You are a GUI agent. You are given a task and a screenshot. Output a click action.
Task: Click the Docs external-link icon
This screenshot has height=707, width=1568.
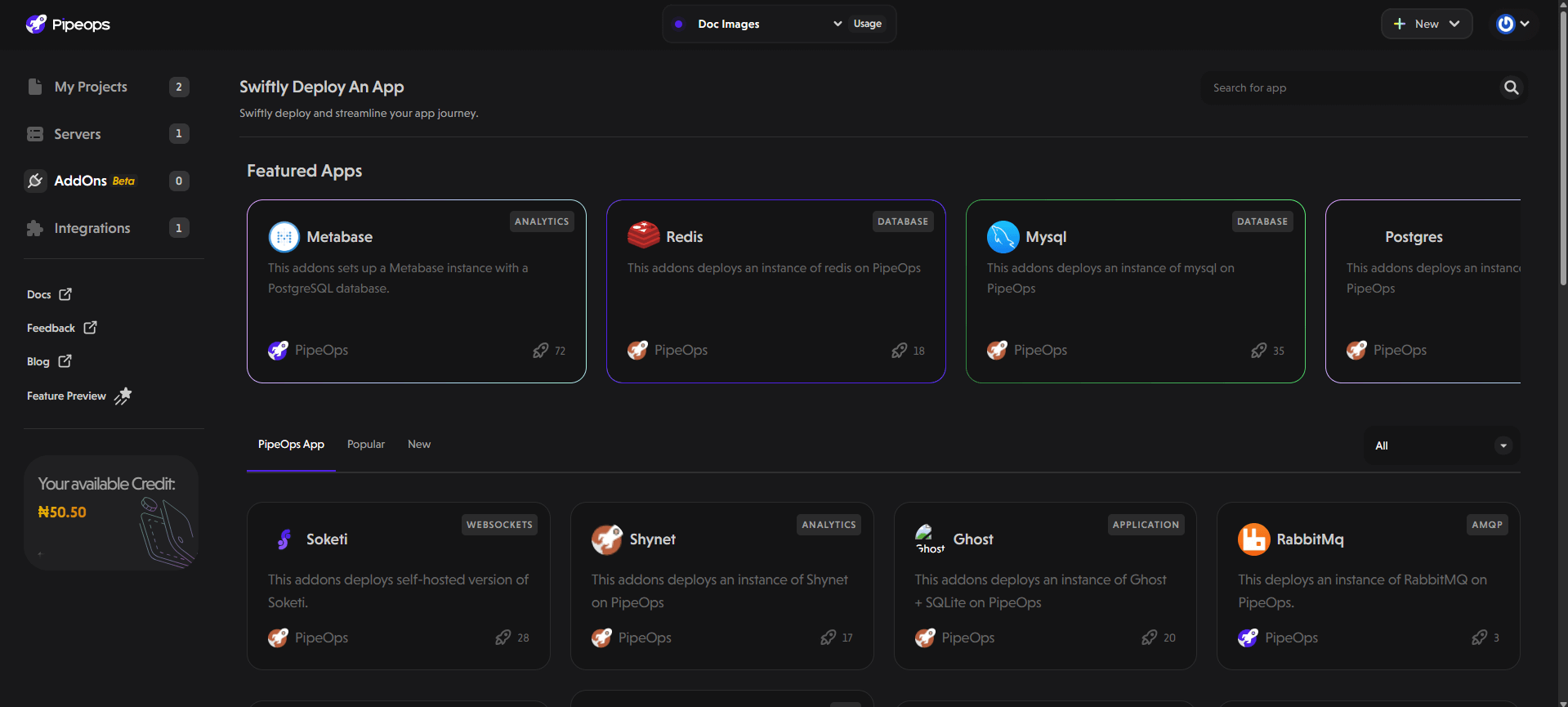[x=65, y=294]
